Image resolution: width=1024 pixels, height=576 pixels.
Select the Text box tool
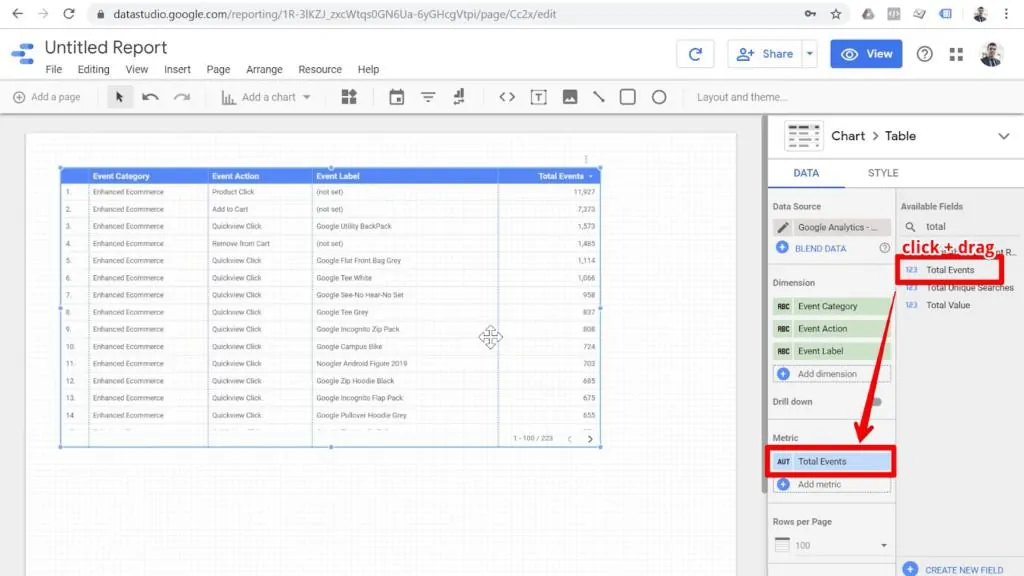coord(540,97)
